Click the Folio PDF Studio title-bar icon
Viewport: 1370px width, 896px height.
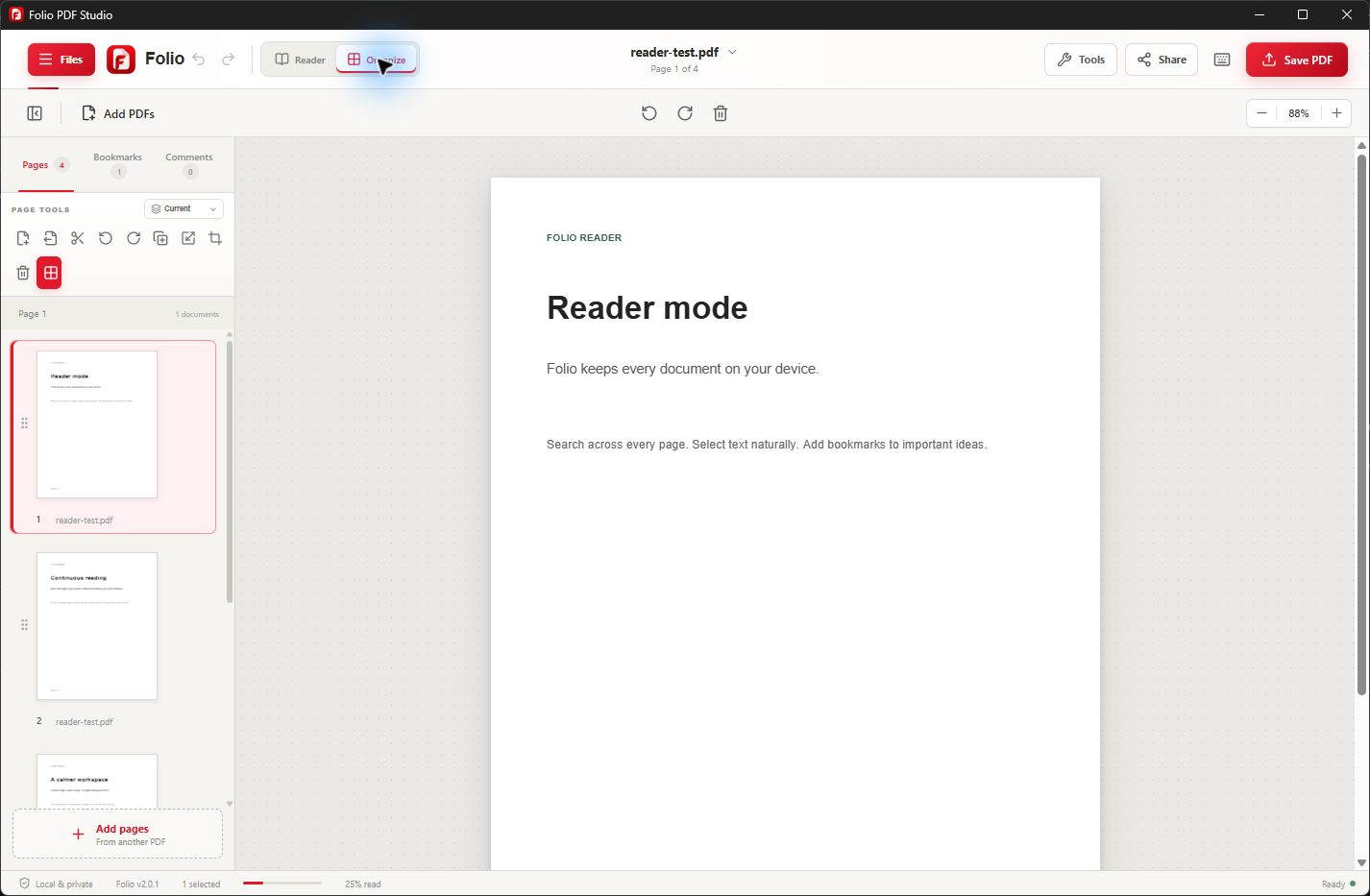(15, 14)
